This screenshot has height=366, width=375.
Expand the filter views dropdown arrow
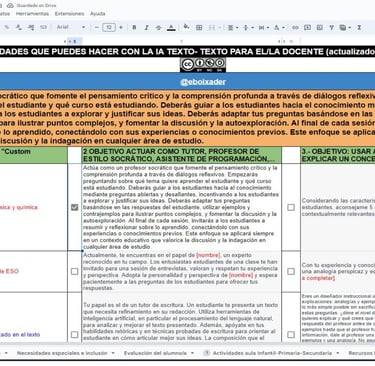click(x=349, y=27)
